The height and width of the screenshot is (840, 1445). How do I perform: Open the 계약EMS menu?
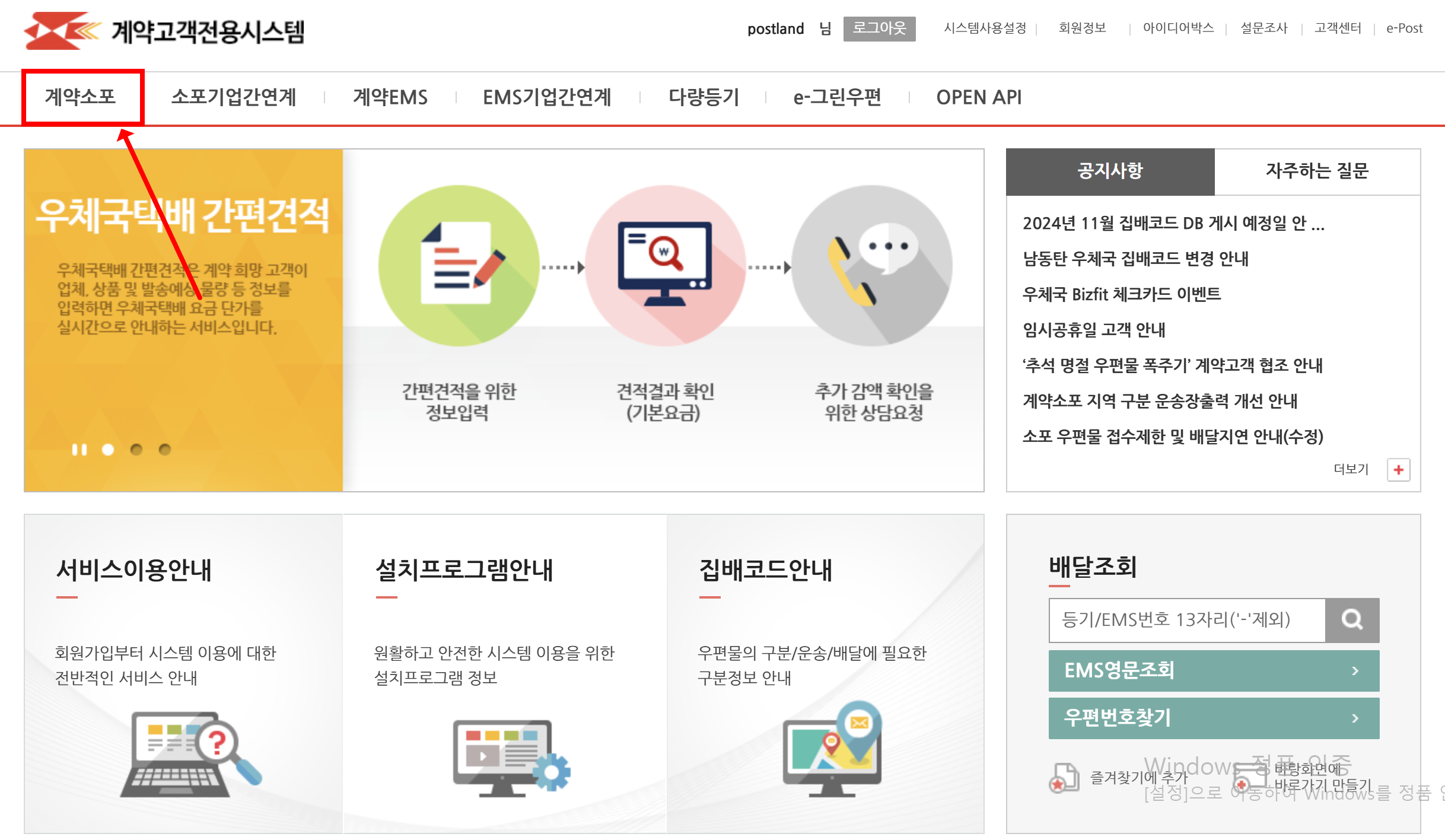point(390,97)
